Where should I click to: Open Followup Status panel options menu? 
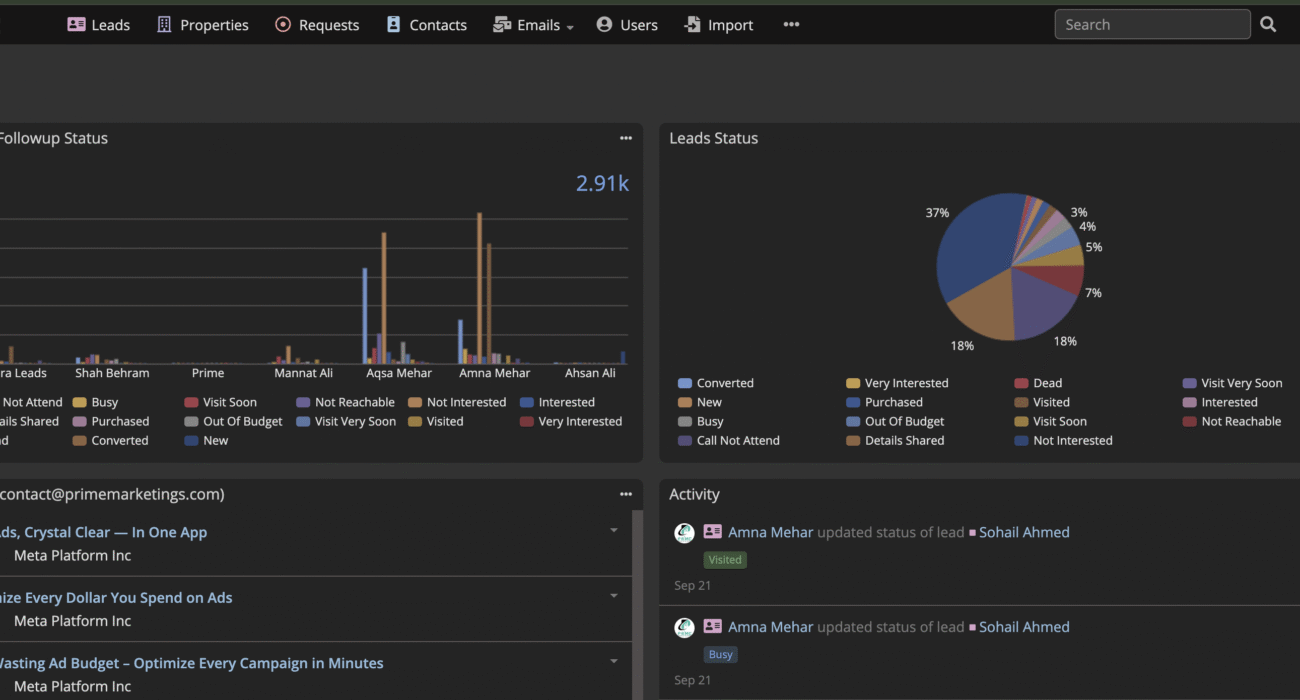(x=625, y=139)
